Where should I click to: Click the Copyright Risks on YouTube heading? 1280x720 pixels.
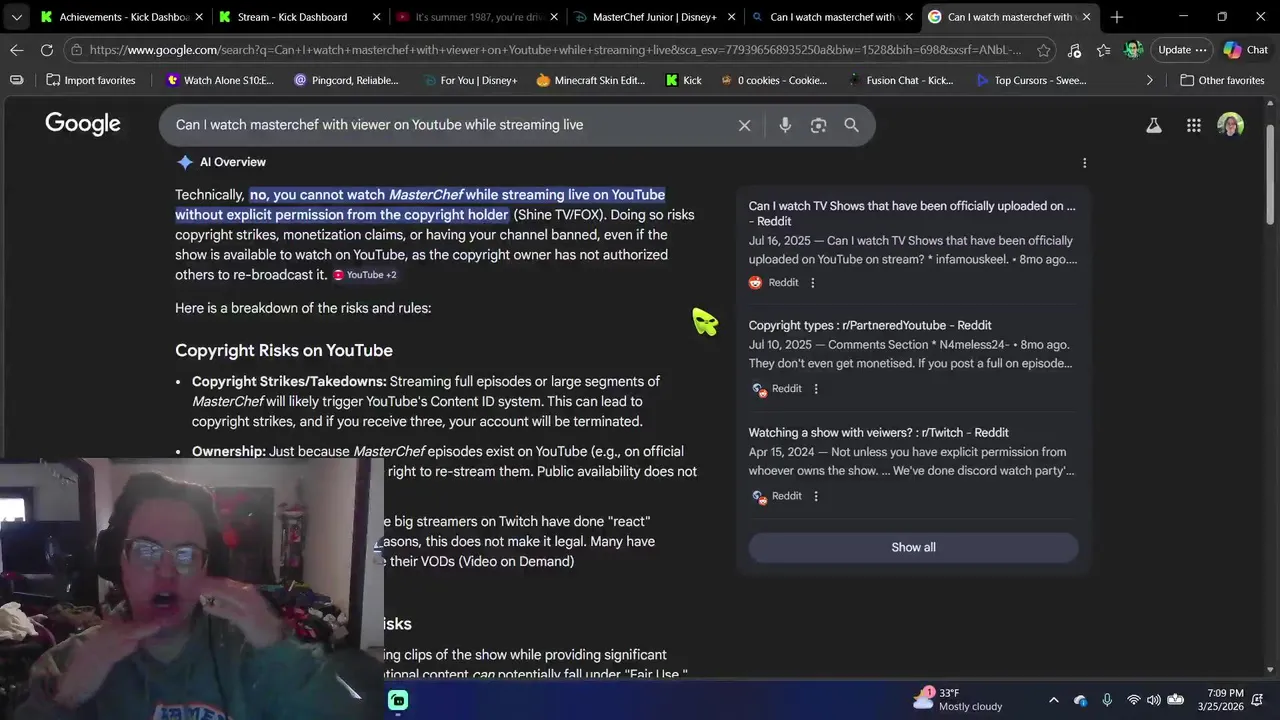point(284,350)
